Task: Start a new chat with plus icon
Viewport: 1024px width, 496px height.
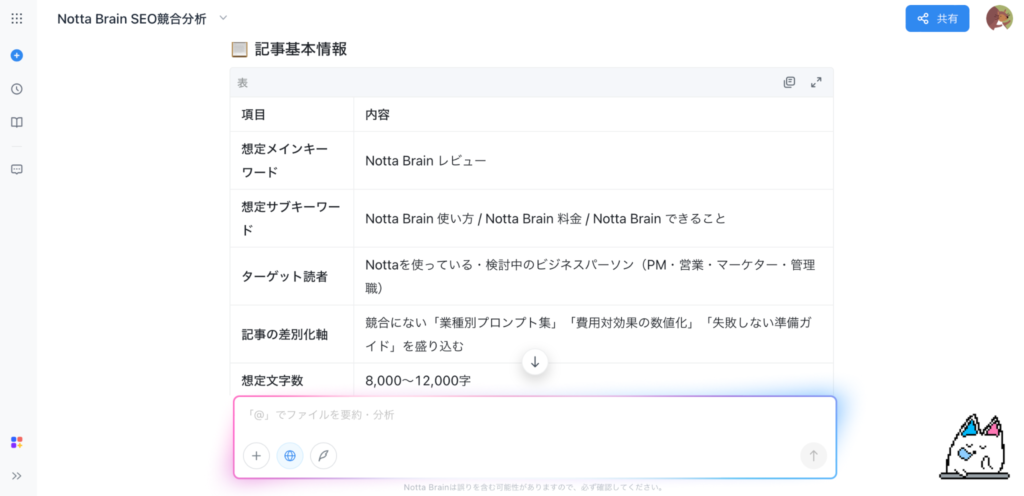Action: pos(17,55)
